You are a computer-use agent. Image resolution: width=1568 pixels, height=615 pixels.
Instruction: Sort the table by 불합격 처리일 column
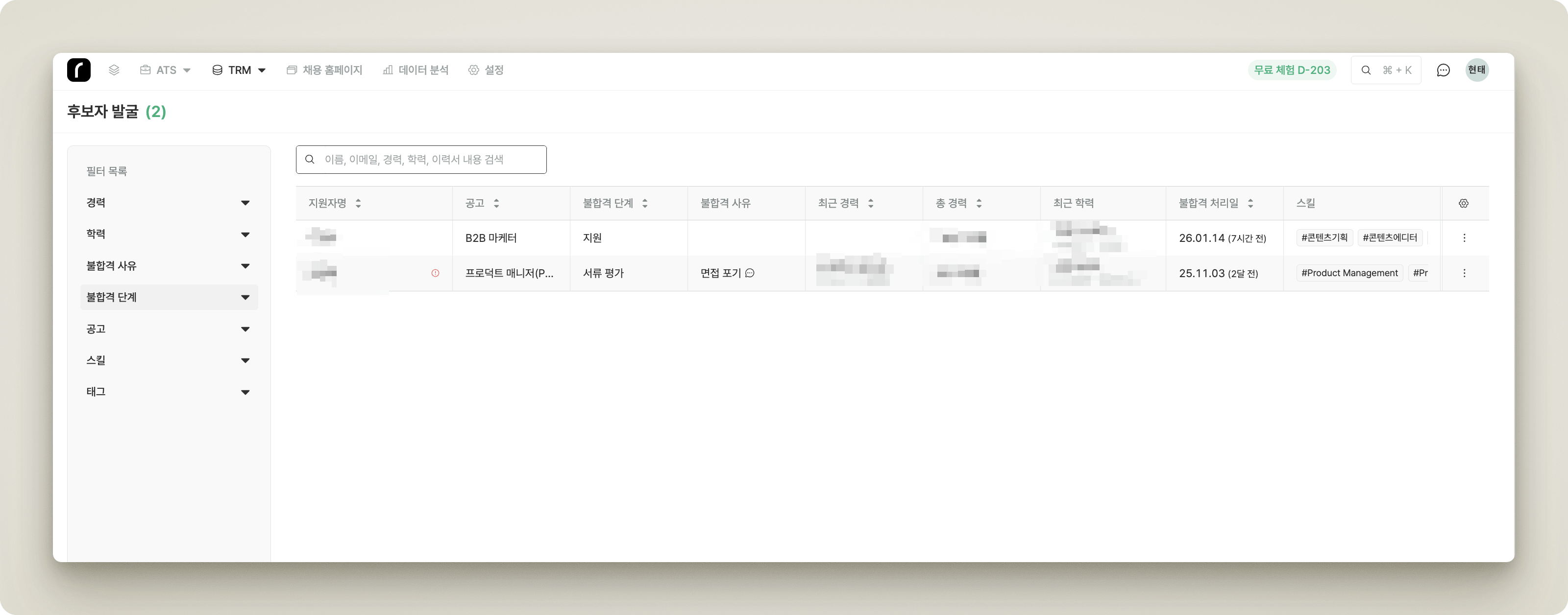[1250, 203]
